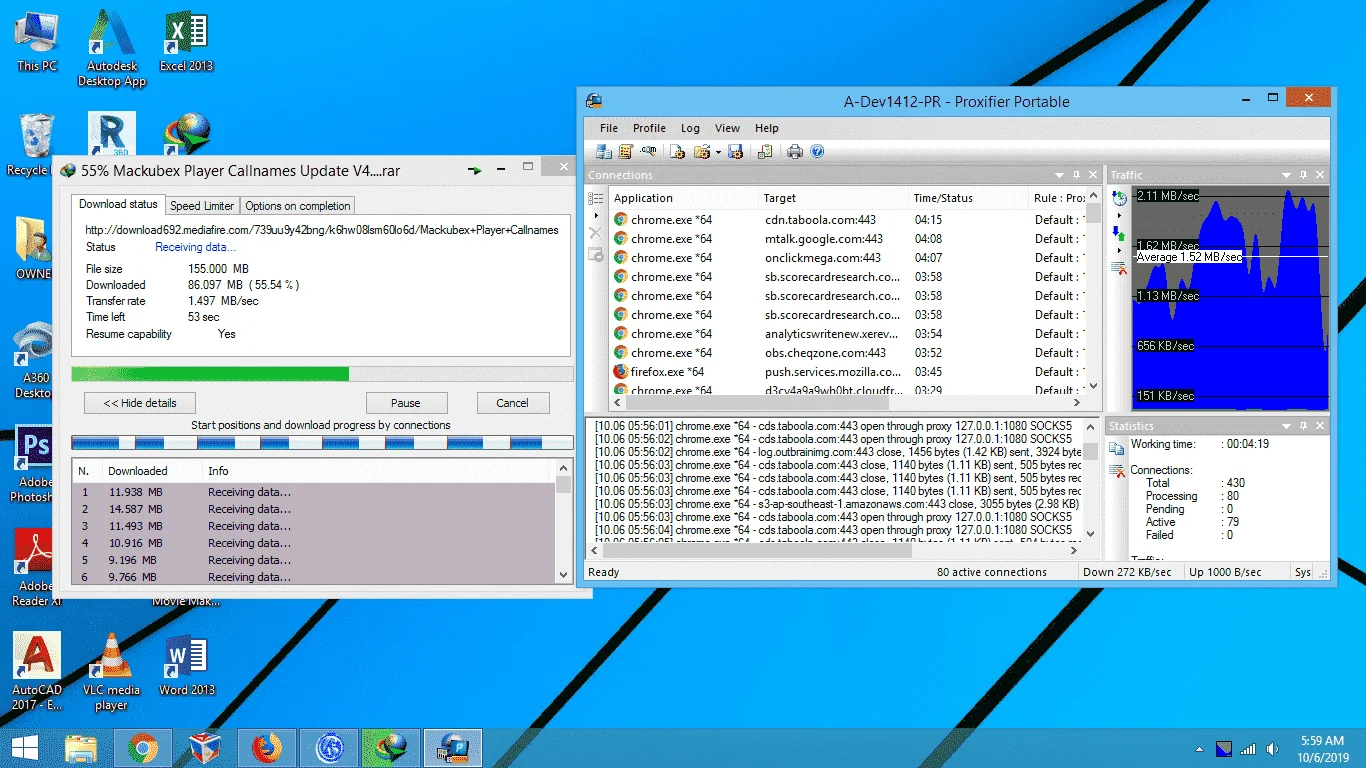Open Word 2013 desktop shortcut
1366x768 pixels.
click(x=187, y=665)
